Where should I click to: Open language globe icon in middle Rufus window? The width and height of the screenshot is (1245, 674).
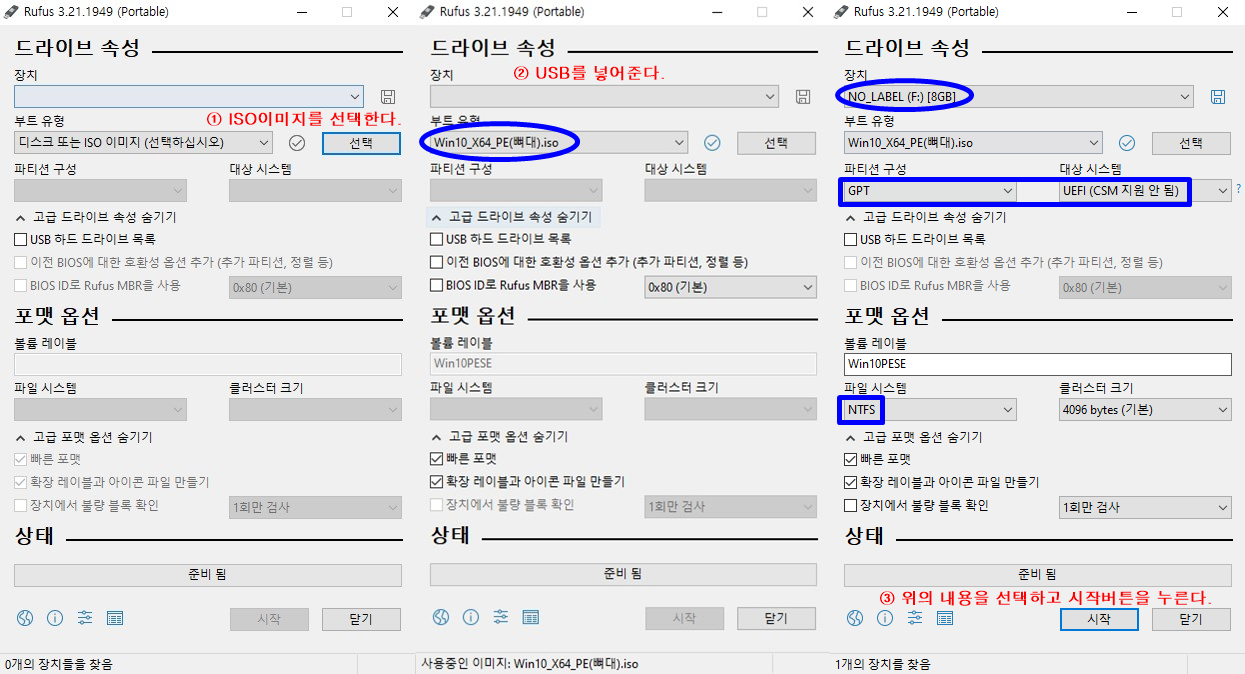pos(440,618)
